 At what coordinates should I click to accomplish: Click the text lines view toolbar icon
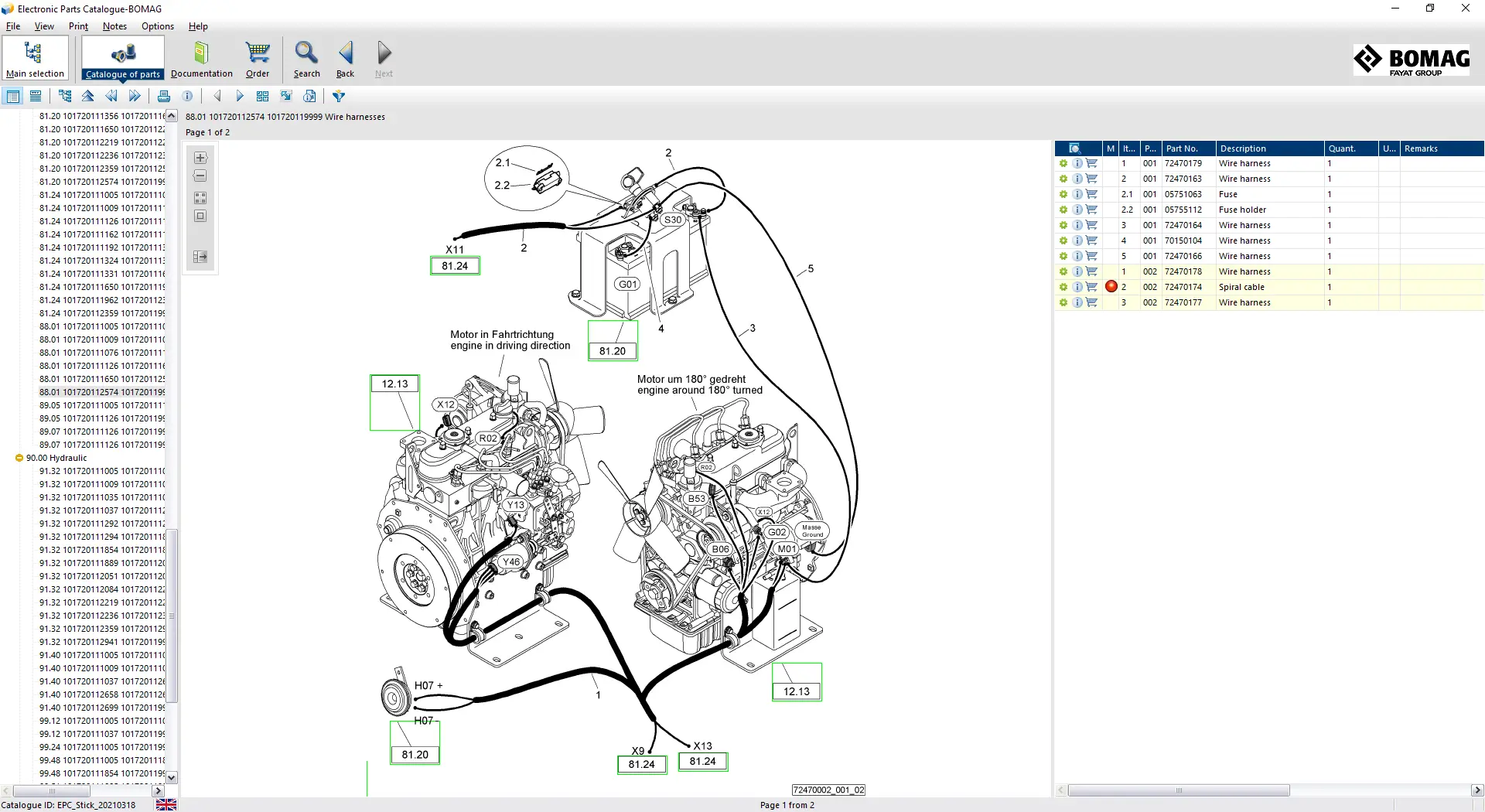(36, 96)
